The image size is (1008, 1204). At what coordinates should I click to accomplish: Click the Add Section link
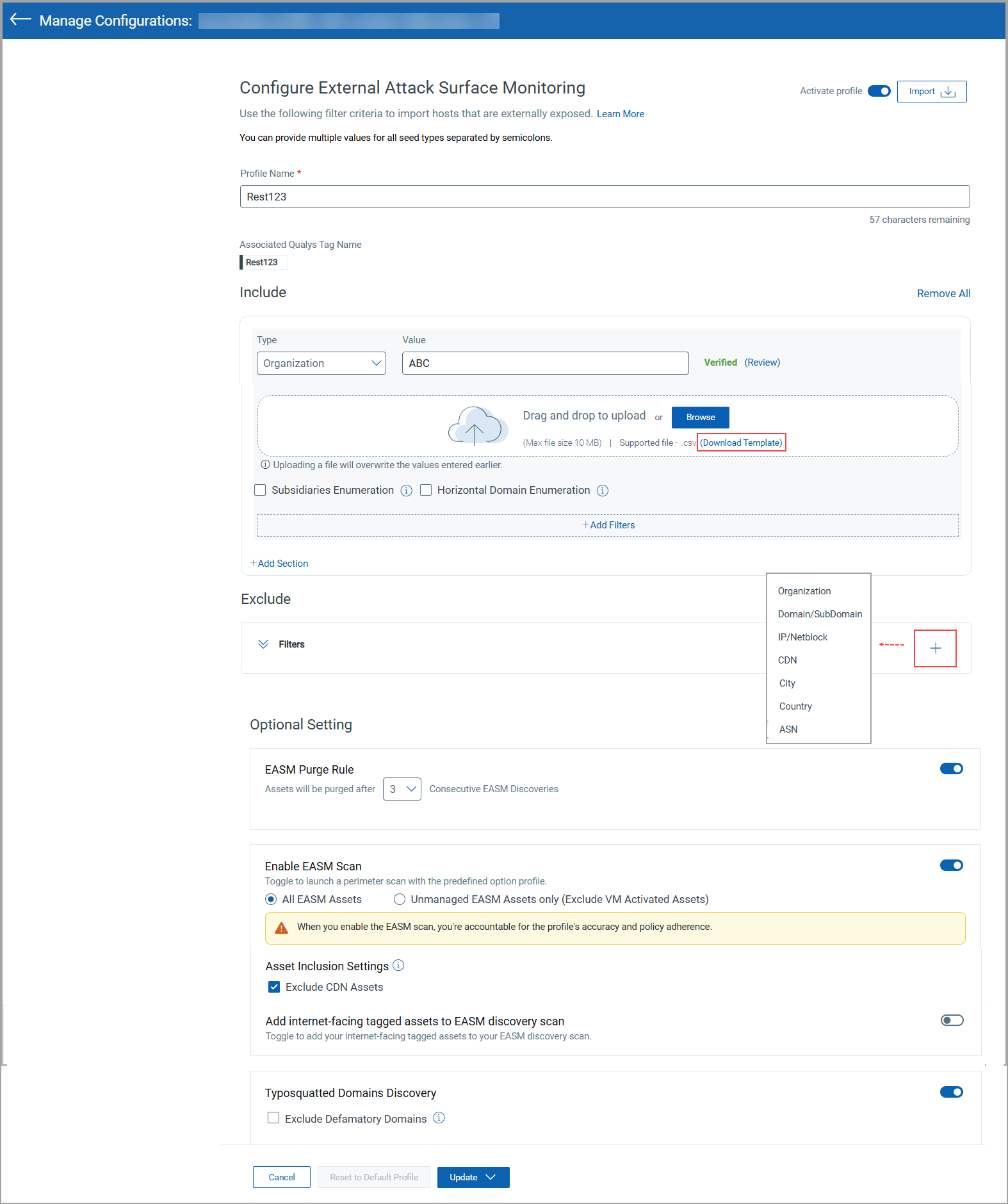tap(279, 564)
